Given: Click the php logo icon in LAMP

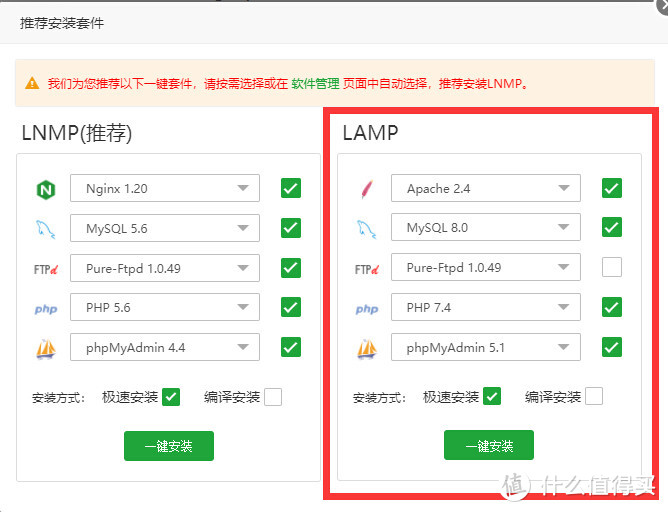Looking at the screenshot, I should click(x=367, y=309).
